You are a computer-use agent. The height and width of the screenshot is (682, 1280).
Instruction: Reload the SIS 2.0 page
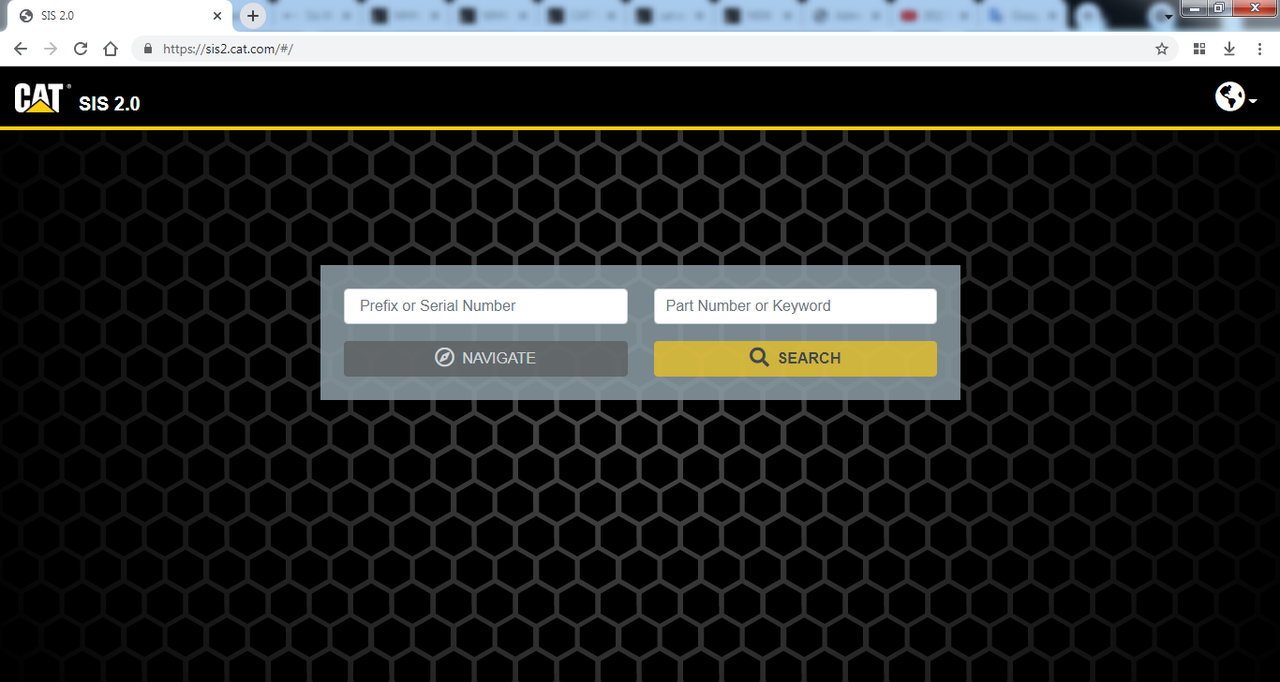click(x=81, y=49)
